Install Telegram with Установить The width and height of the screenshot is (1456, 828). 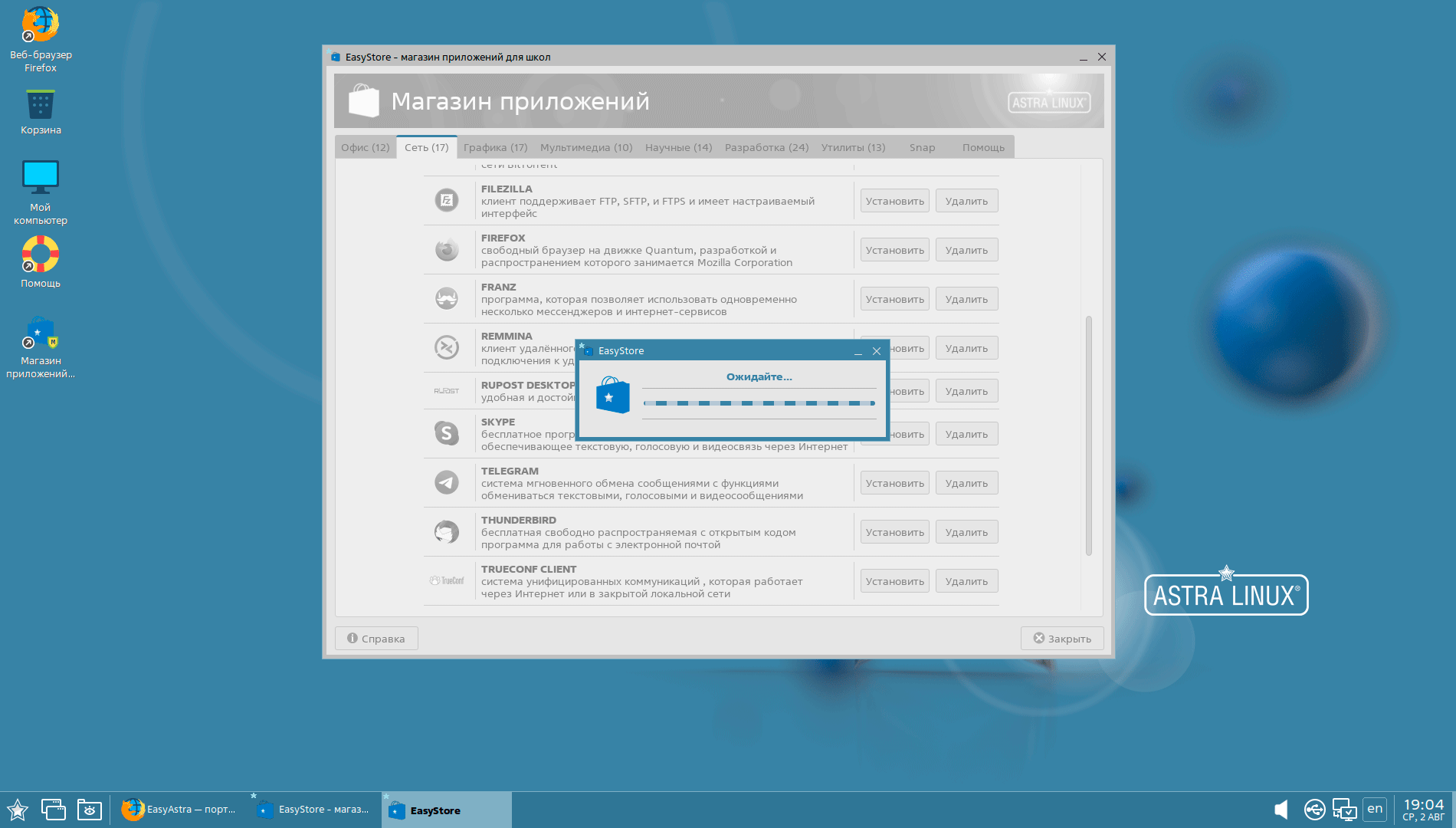(895, 483)
